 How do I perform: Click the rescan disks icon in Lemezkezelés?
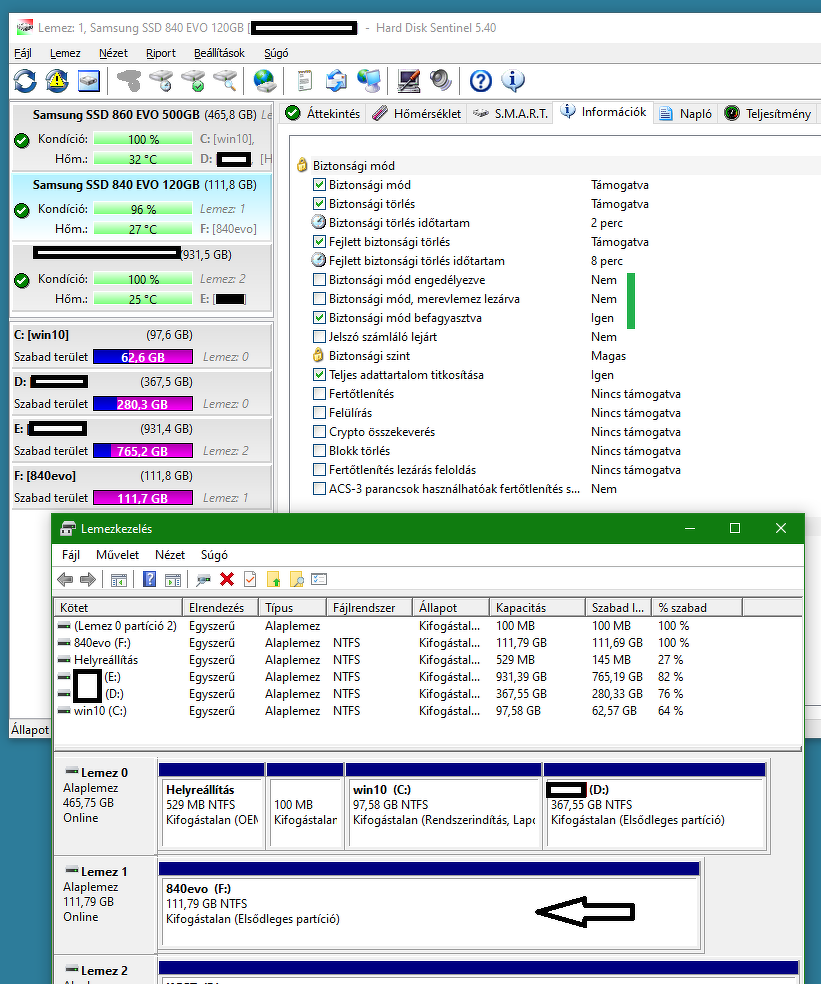click(203, 579)
